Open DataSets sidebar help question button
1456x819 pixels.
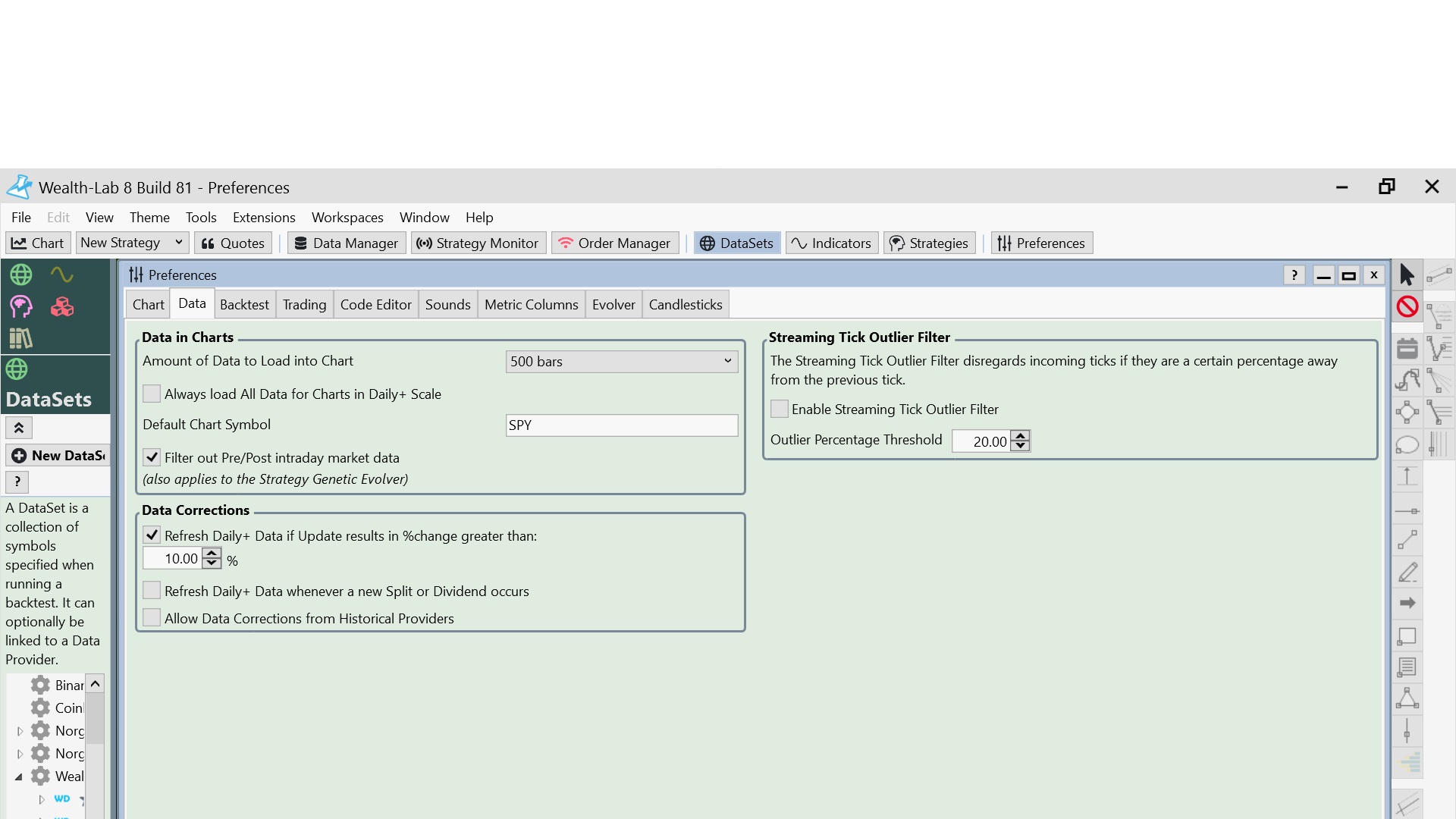[17, 482]
